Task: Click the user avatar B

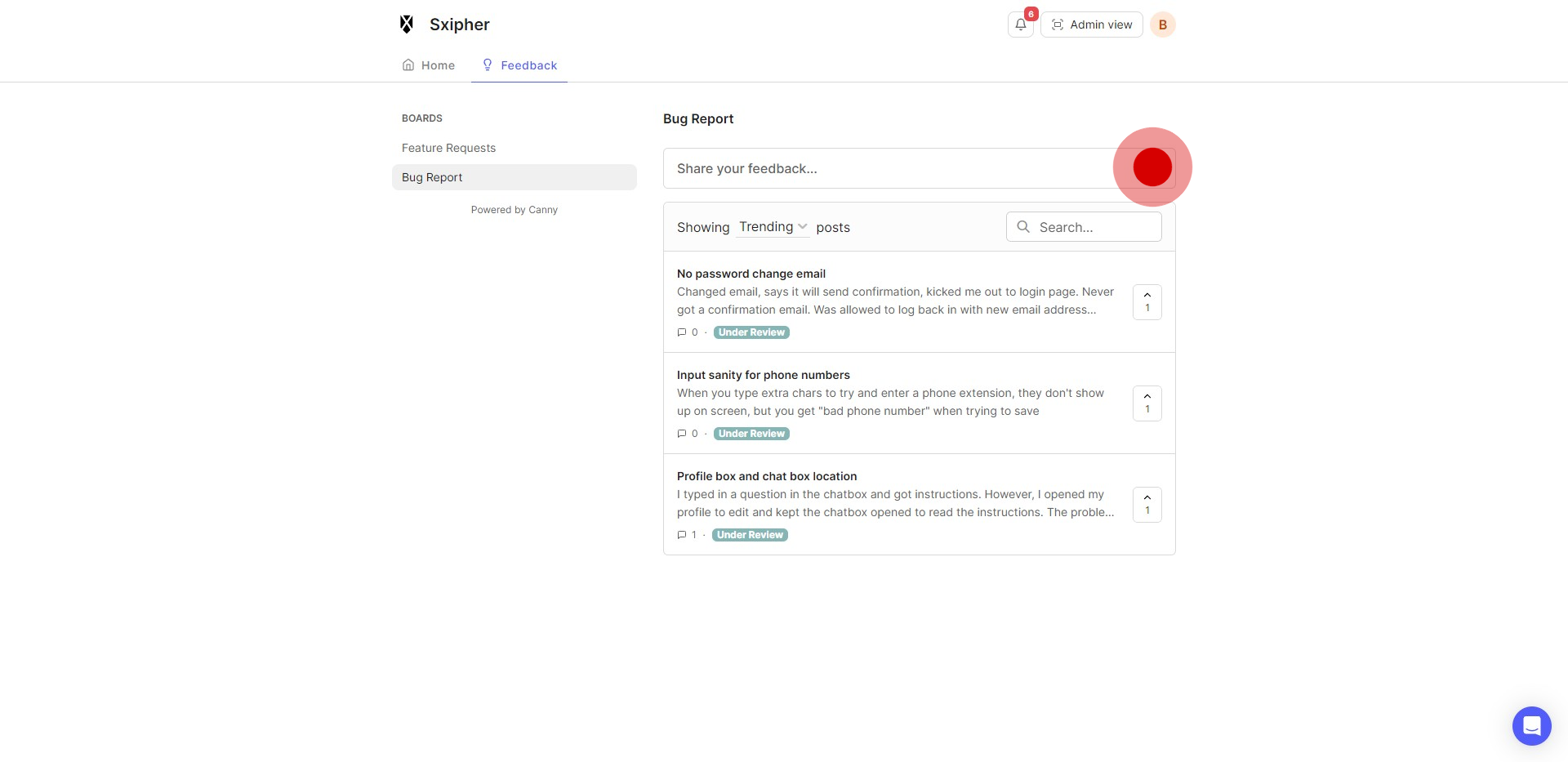Action: 1162,25
